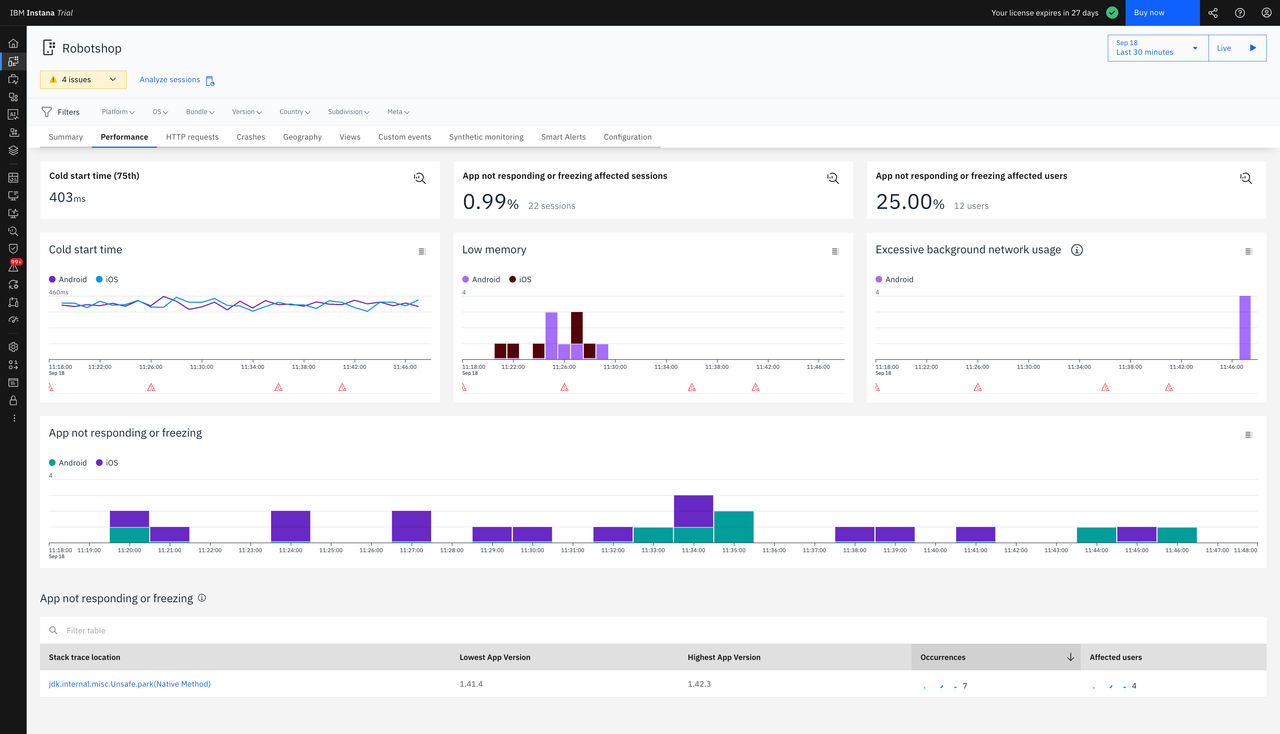This screenshot has width=1280, height=734.
Task: Toggle Android in App not responding legend
Action: click(68, 463)
